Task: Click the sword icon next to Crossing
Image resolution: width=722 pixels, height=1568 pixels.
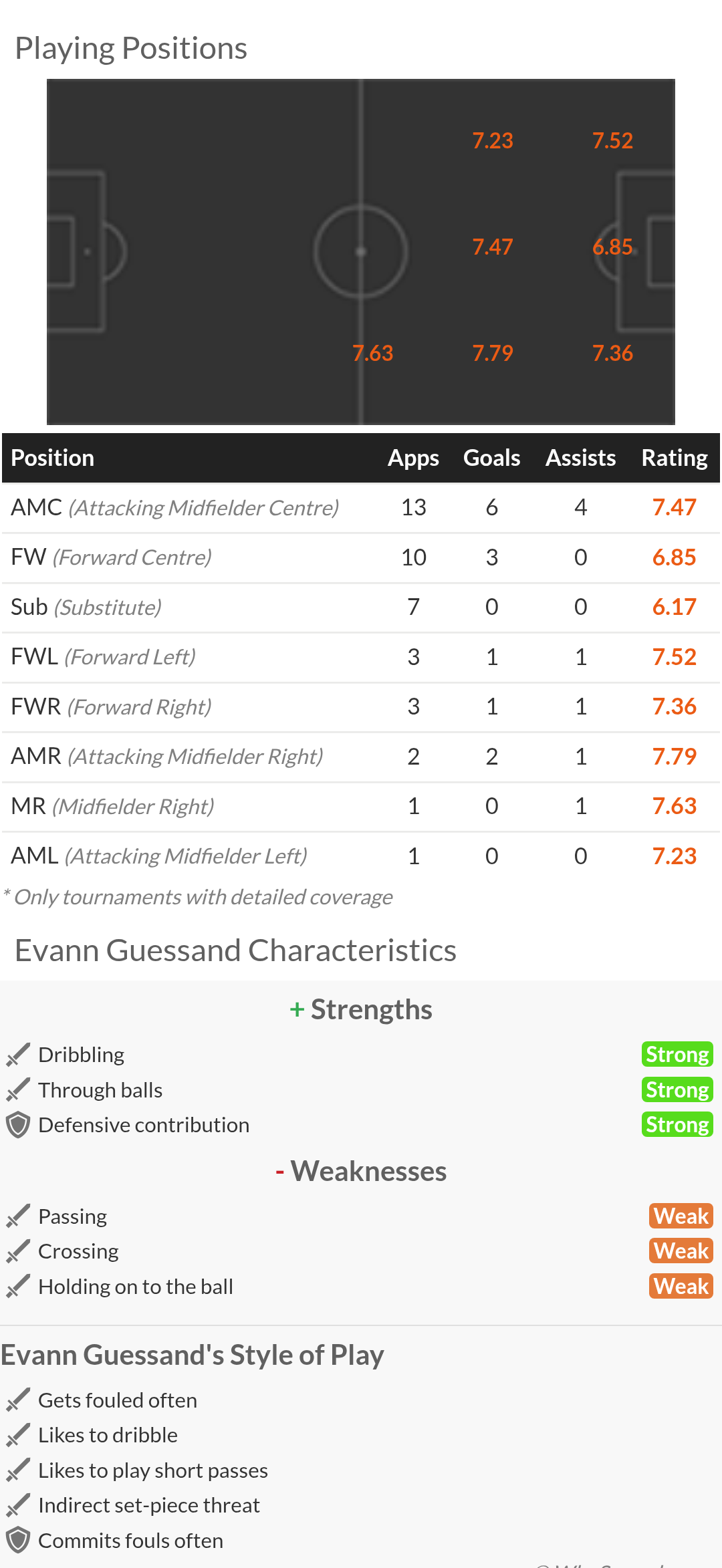Action: pyautogui.click(x=18, y=1251)
